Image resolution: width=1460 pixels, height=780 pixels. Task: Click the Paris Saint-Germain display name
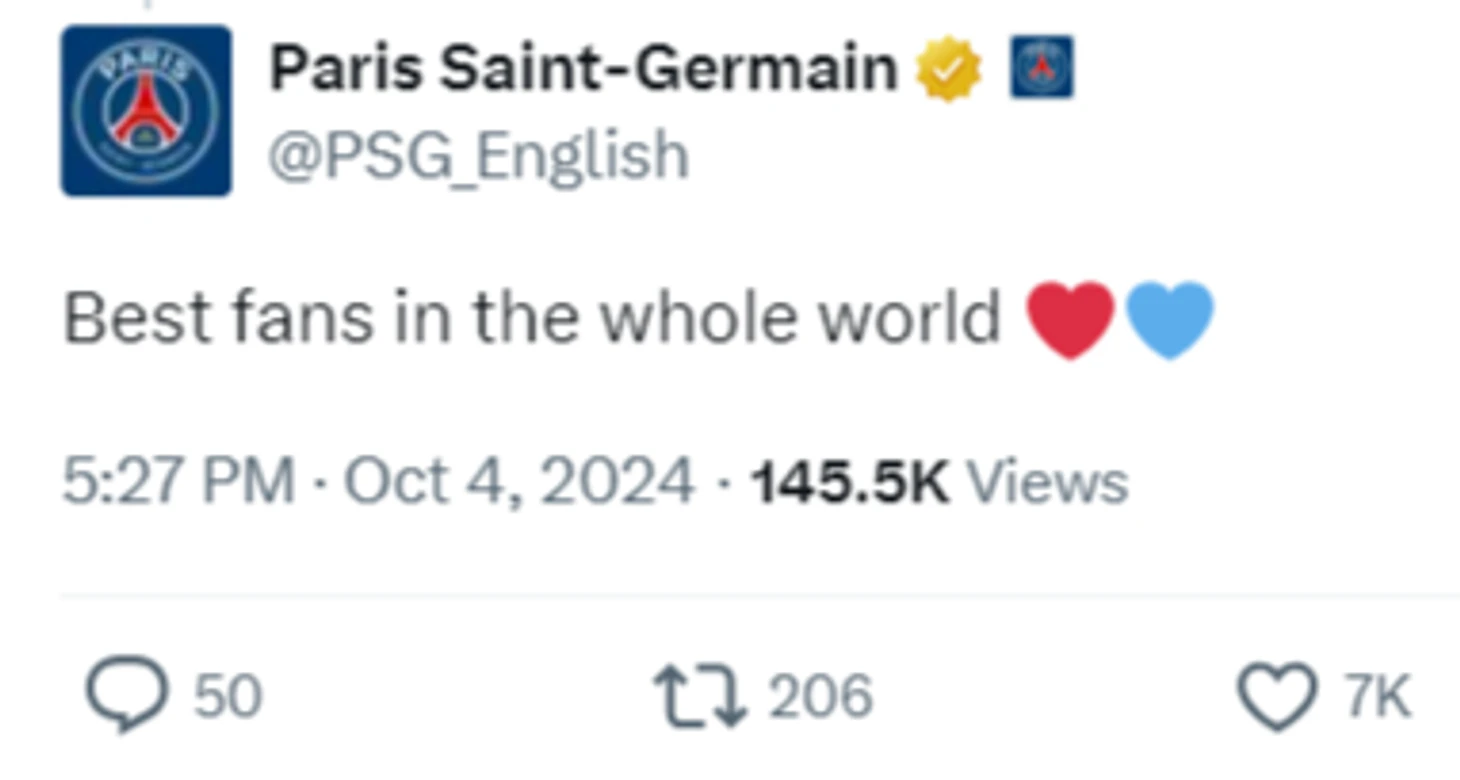click(x=584, y=69)
